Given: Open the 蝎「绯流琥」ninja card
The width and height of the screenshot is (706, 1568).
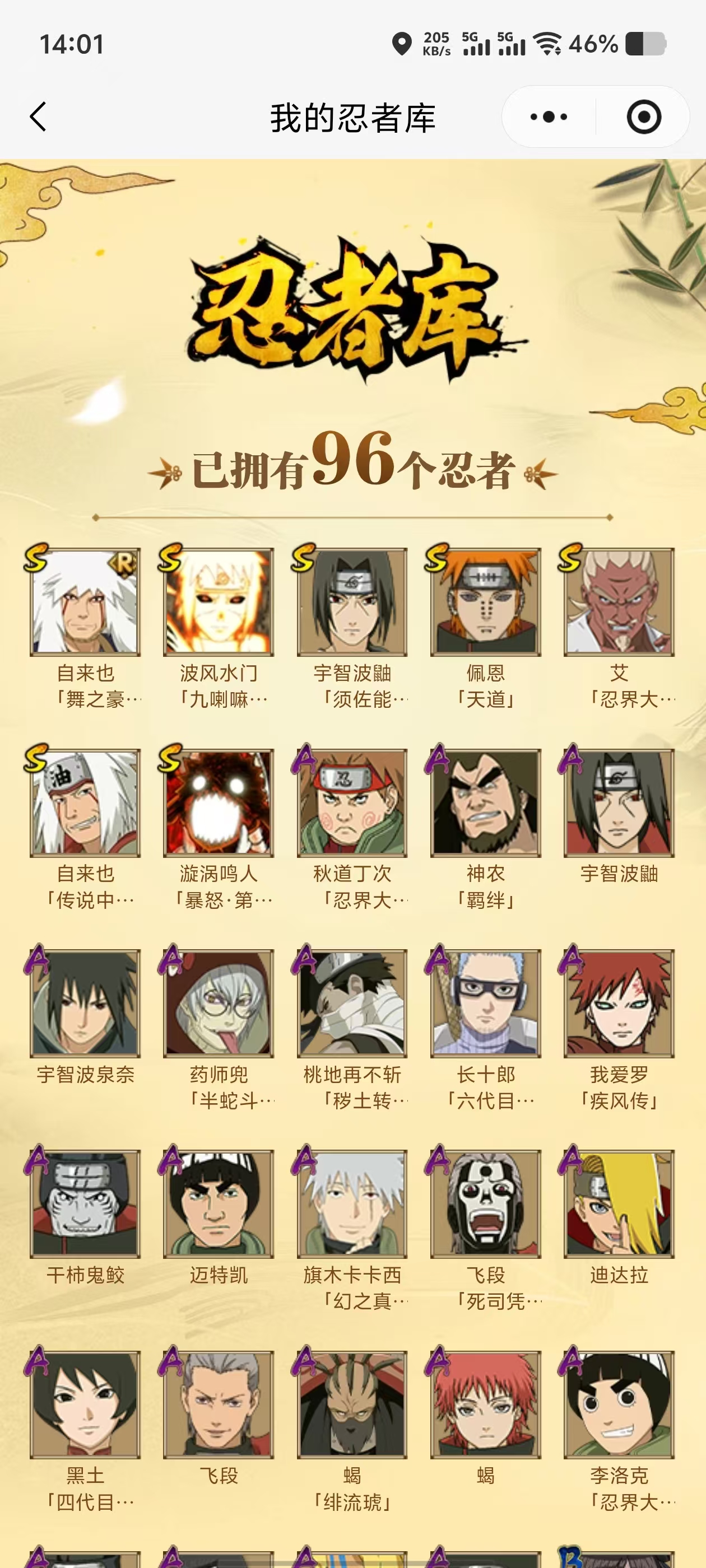Looking at the screenshot, I should (x=352, y=1405).
